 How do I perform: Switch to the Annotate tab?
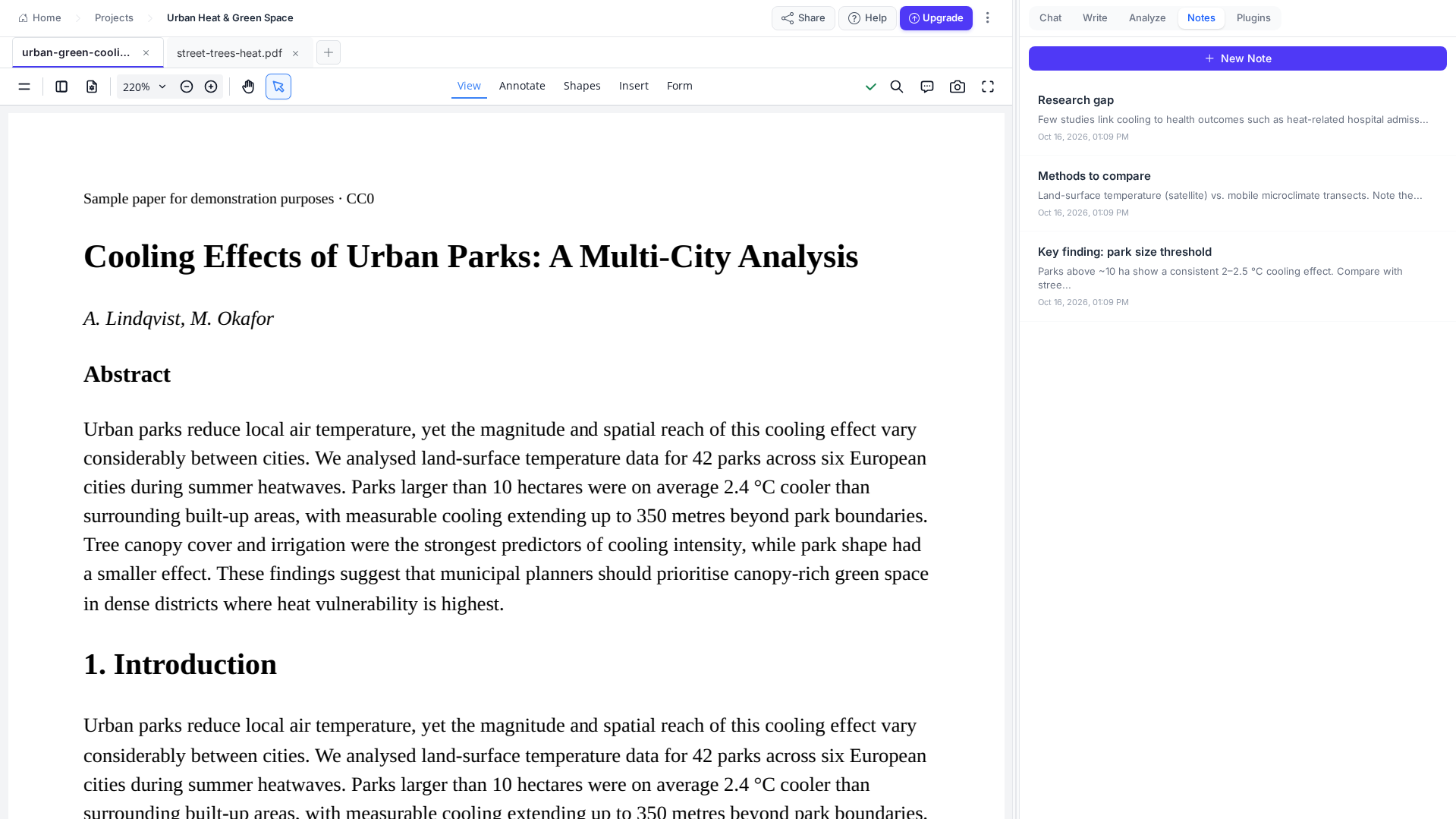click(x=522, y=86)
